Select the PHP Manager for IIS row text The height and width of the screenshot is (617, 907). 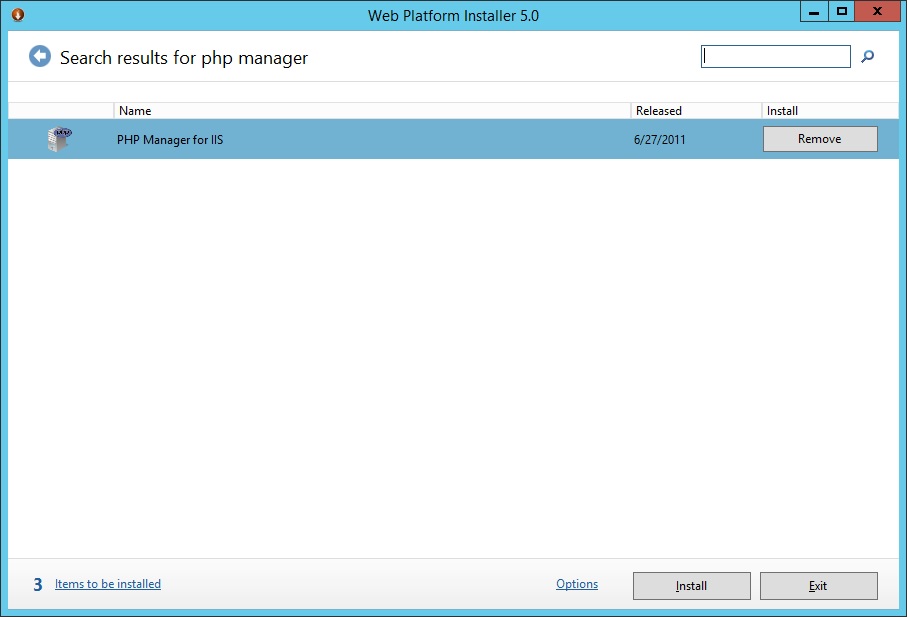click(169, 140)
